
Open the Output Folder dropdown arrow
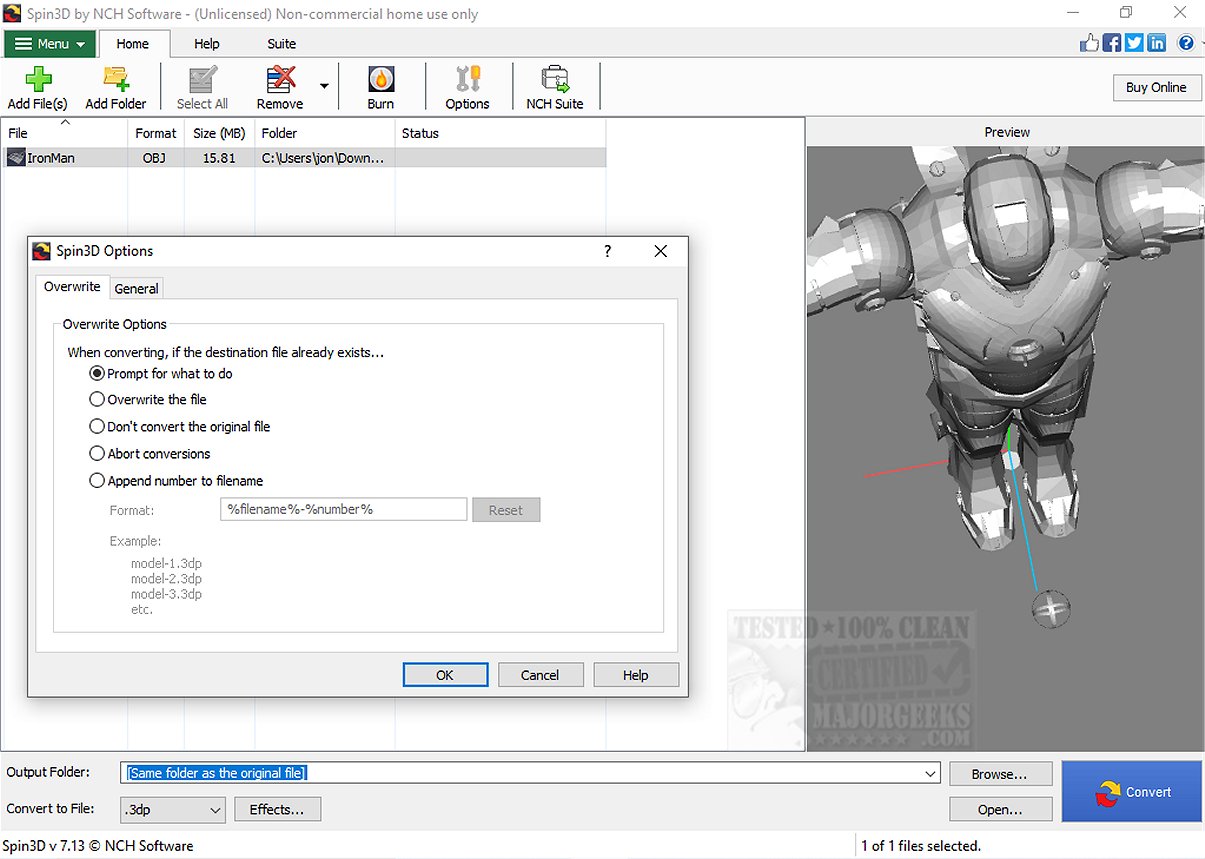[931, 773]
